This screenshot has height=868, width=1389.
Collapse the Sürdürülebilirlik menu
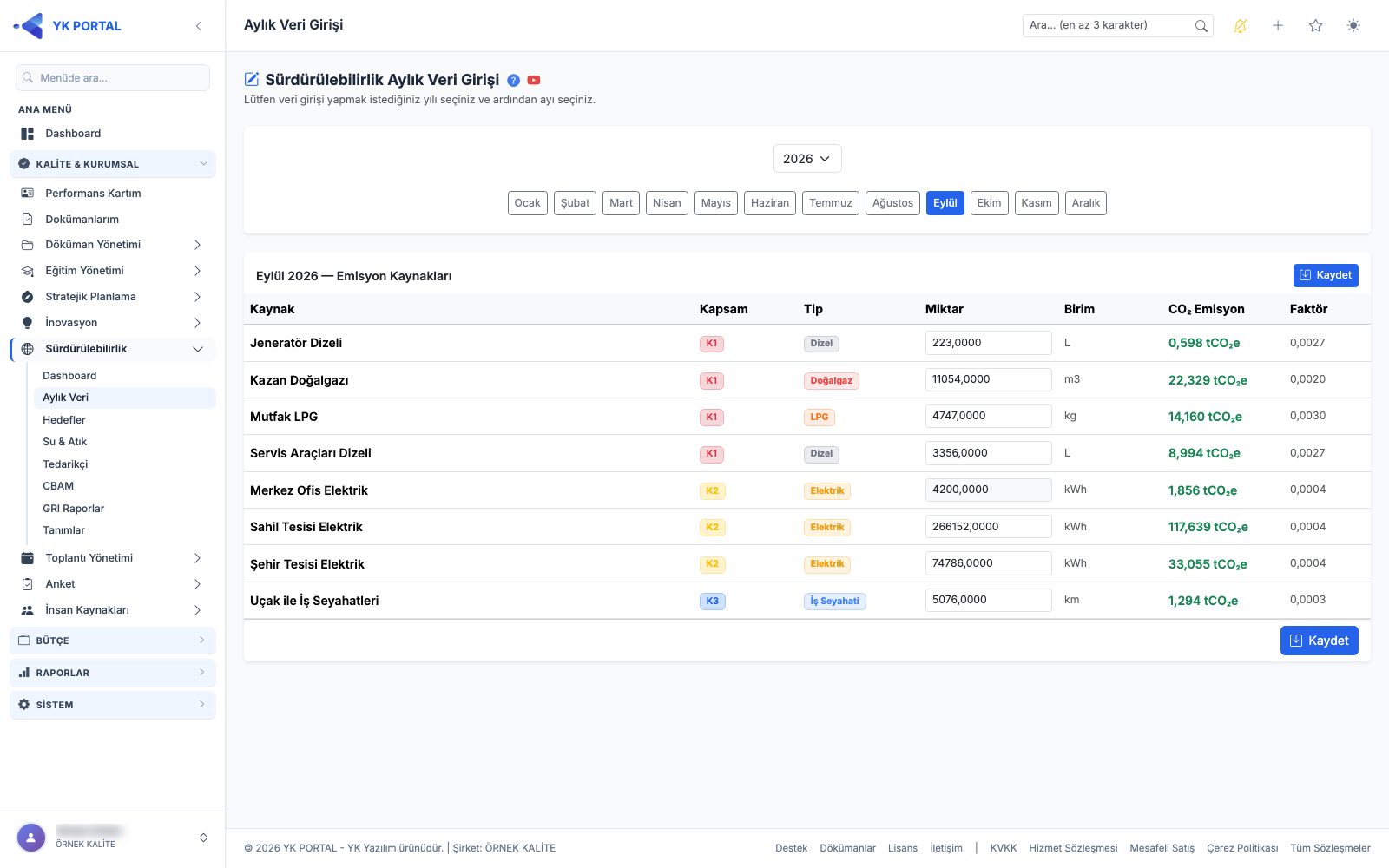pyautogui.click(x=113, y=349)
